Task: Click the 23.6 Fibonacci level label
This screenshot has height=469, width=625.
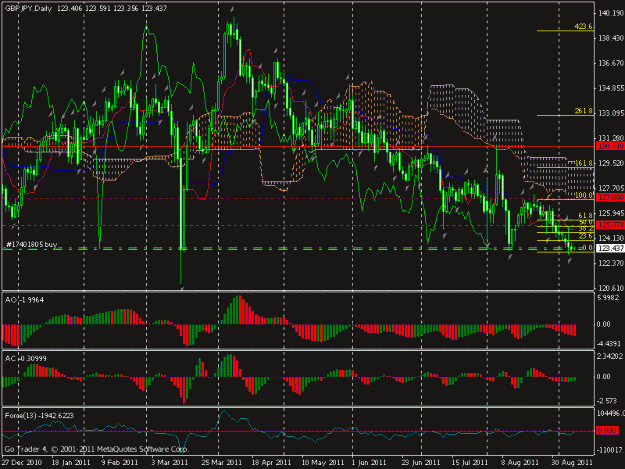Action: point(585,236)
